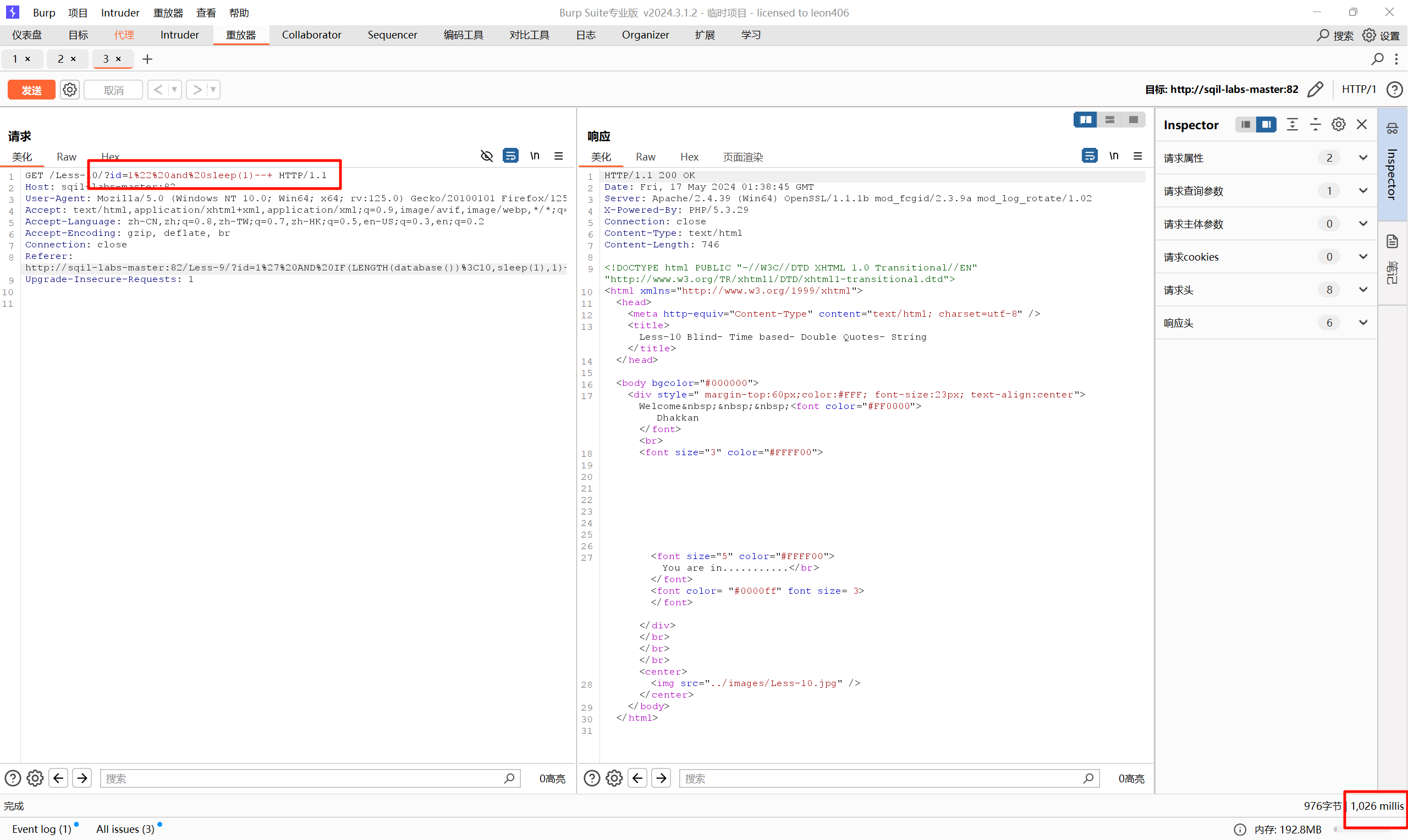
Task: Open Event log (1) in status bar
Action: (x=42, y=829)
